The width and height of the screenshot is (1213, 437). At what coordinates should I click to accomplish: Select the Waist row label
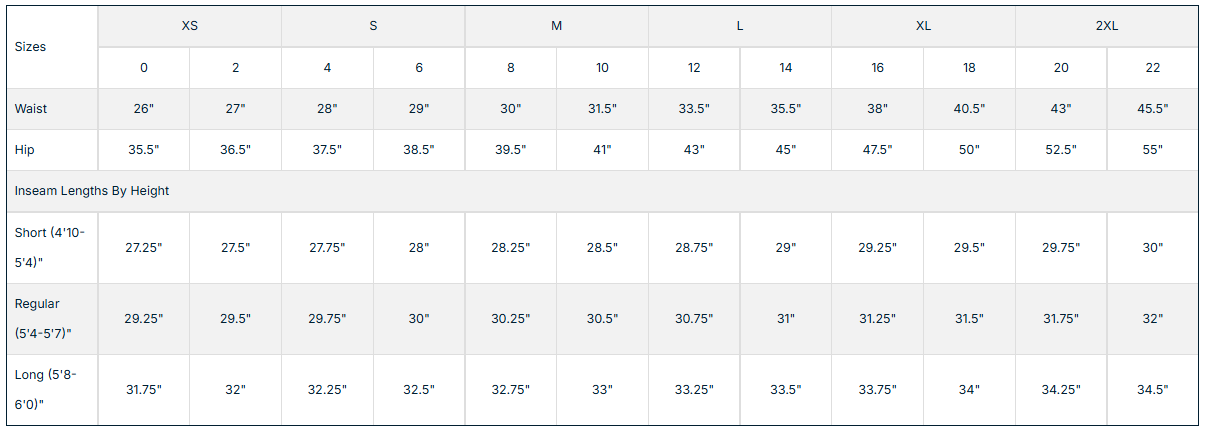[31, 108]
